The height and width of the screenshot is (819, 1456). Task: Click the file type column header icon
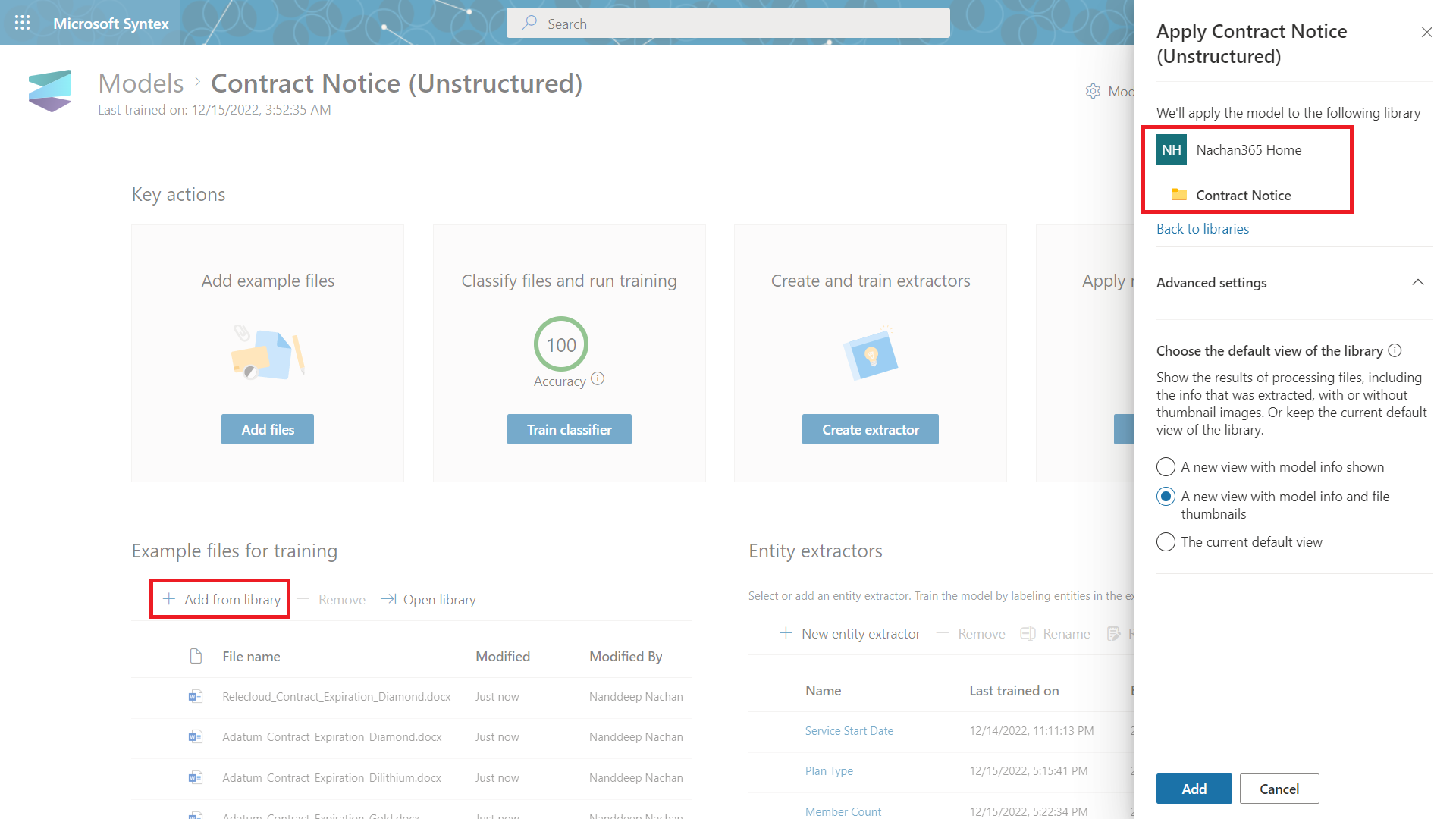196,656
